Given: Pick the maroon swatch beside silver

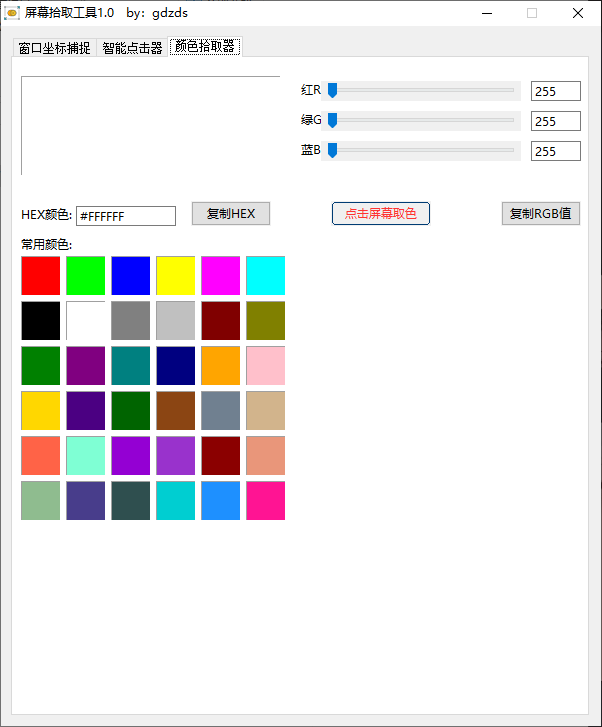Looking at the screenshot, I should click(221, 320).
